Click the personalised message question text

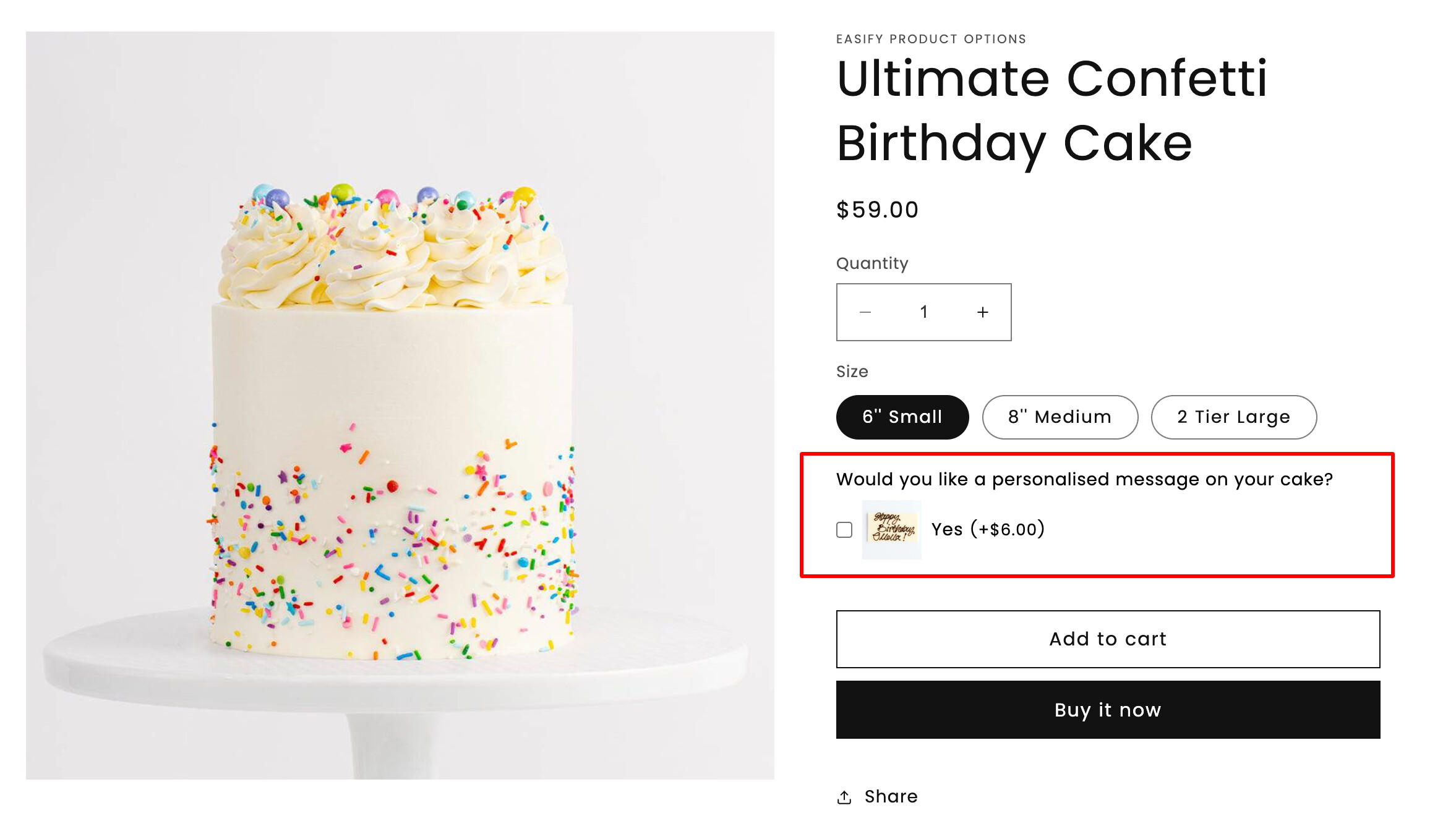[1084, 480]
